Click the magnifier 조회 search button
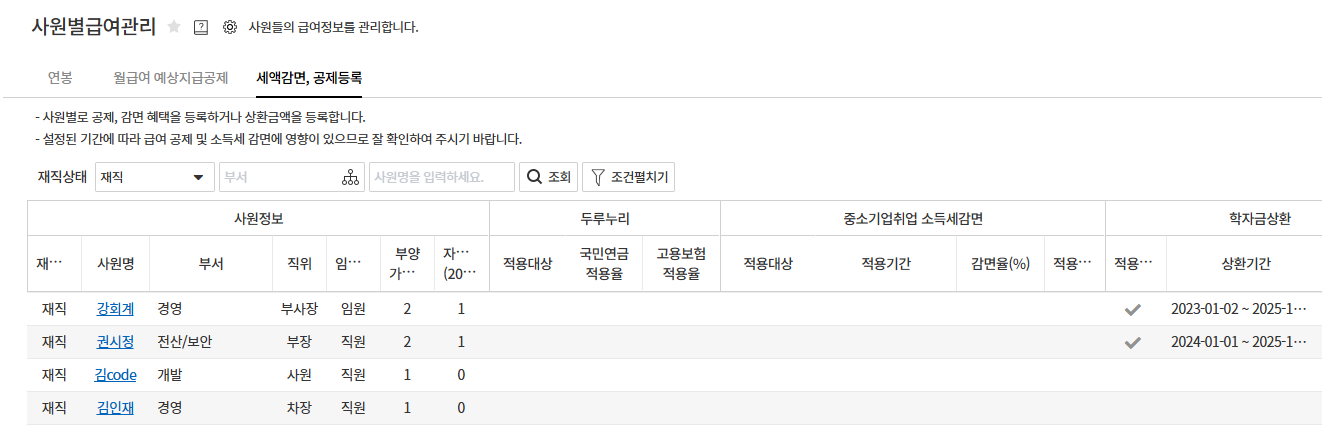 (x=547, y=177)
